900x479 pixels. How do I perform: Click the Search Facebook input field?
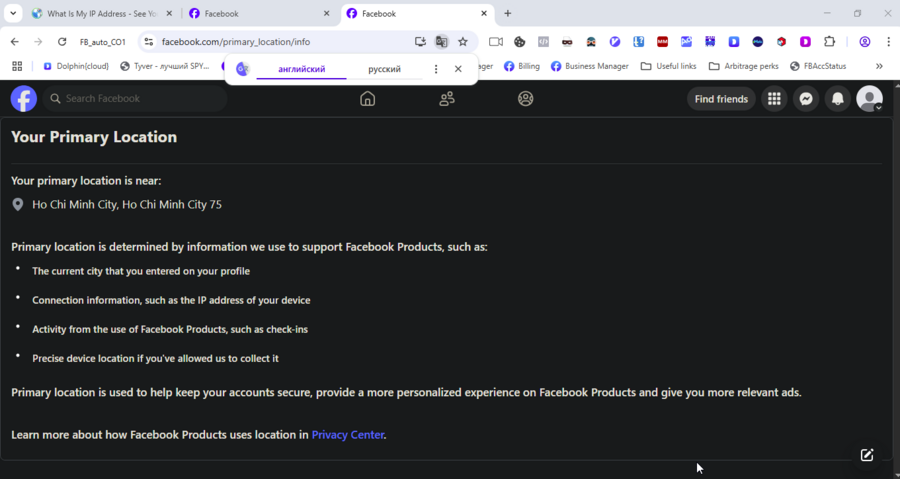pyautogui.click(x=140, y=99)
